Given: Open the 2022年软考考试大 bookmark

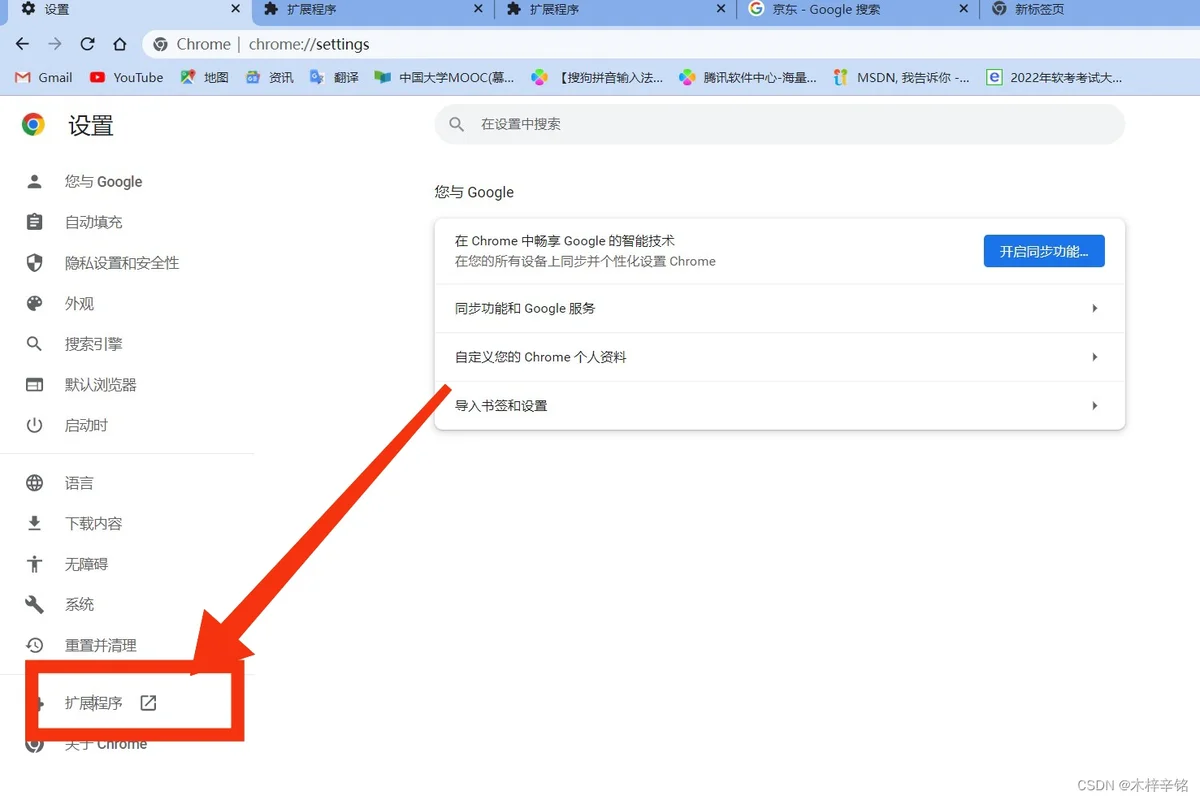Looking at the screenshot, I should click(1054, 77).
